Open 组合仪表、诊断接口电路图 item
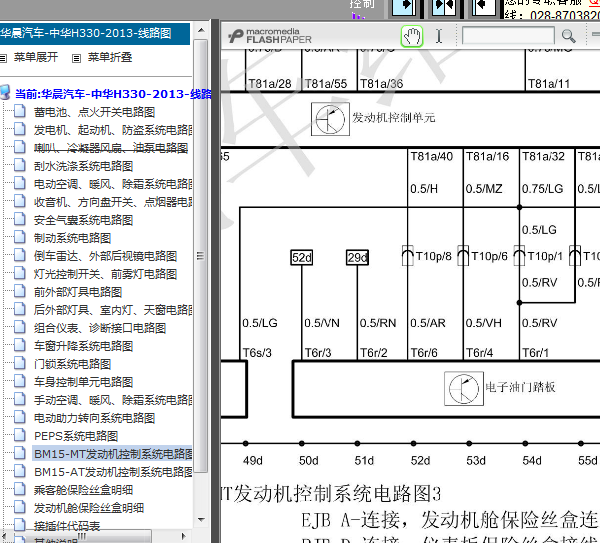 100,328
